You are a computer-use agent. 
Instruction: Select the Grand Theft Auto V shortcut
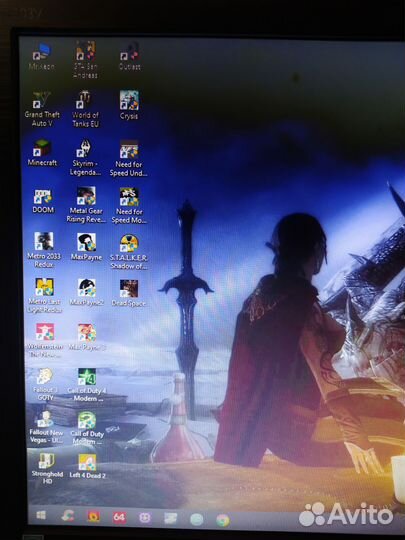[42, 109]
